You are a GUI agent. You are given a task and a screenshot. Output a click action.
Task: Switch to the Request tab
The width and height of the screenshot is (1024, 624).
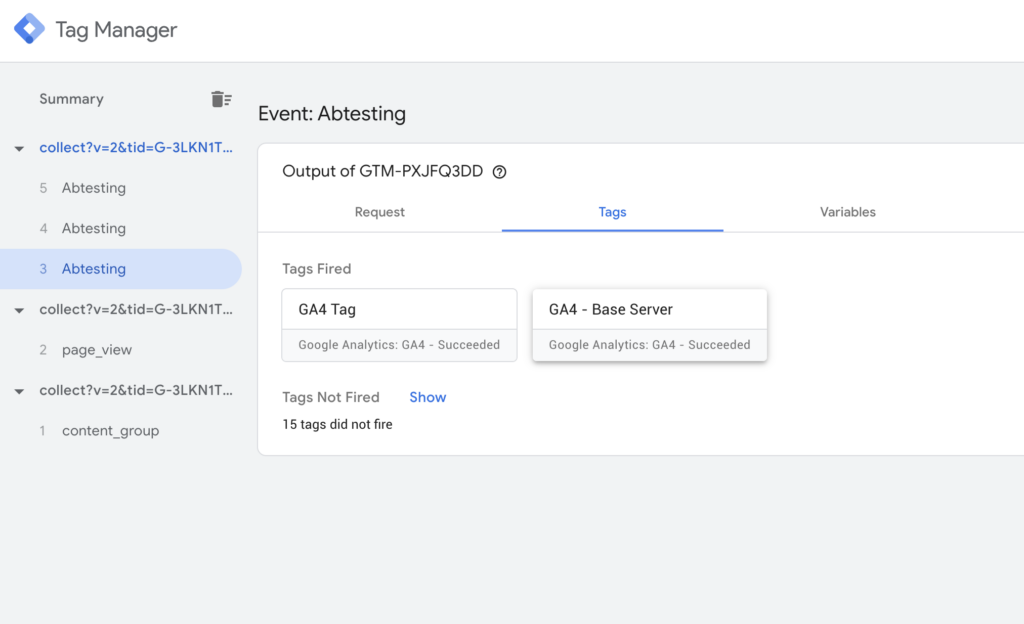click(379, 212)
